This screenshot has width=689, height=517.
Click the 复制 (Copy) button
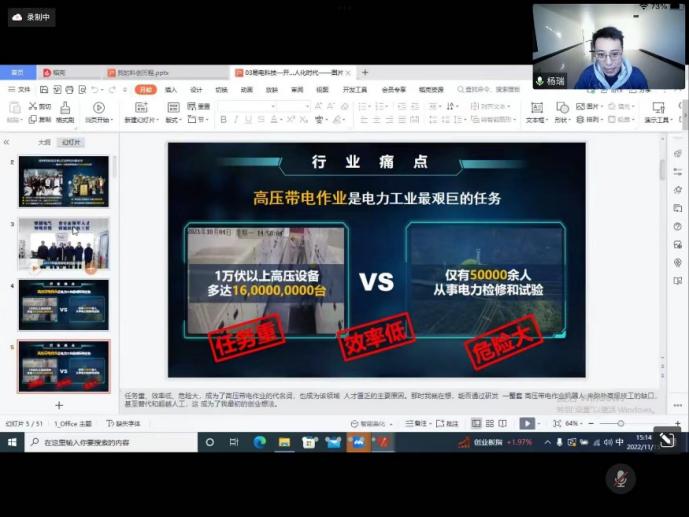pyautogui.click(x=40, y=119)
